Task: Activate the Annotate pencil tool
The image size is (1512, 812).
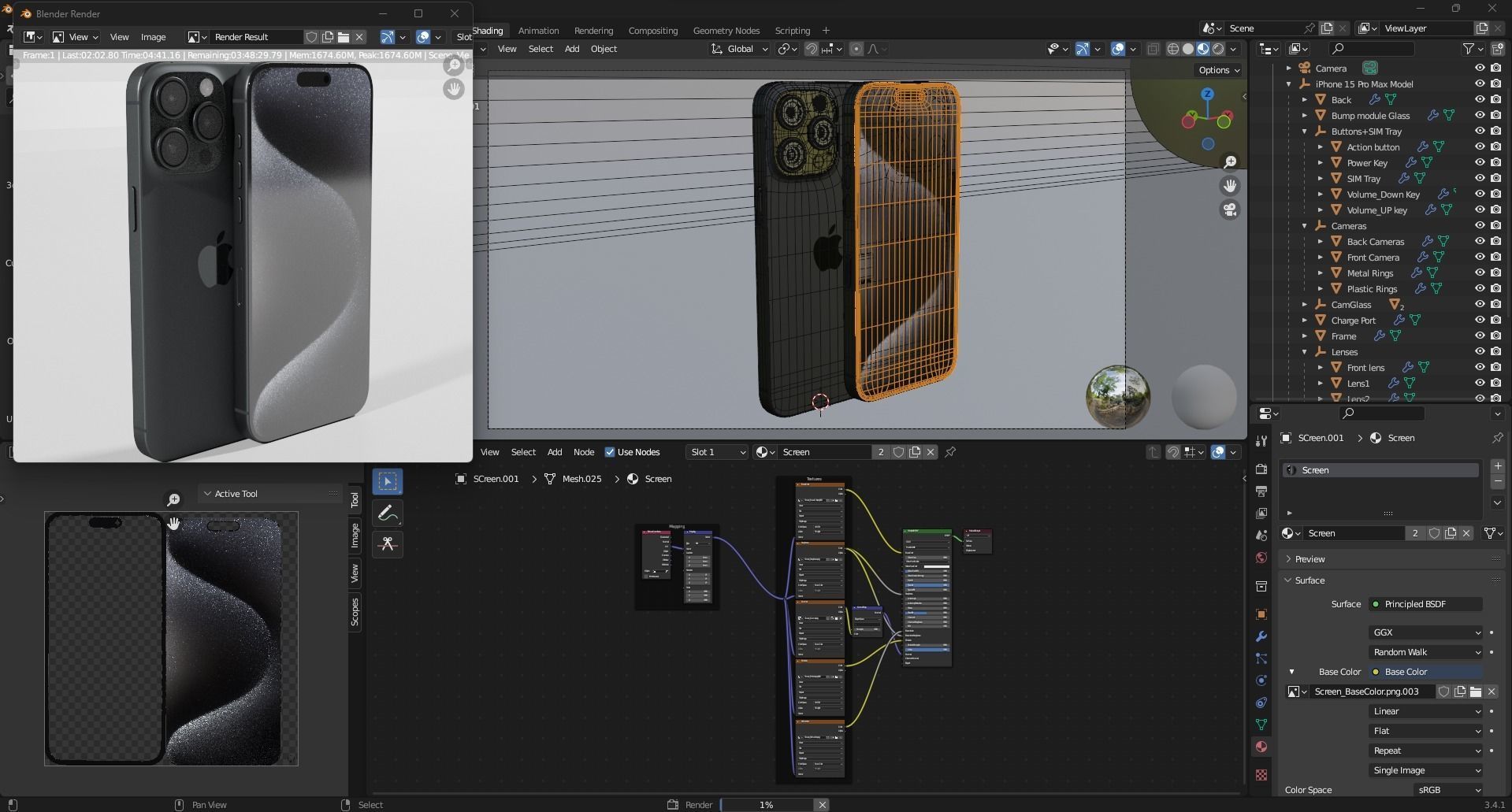Action: (387, 514)
